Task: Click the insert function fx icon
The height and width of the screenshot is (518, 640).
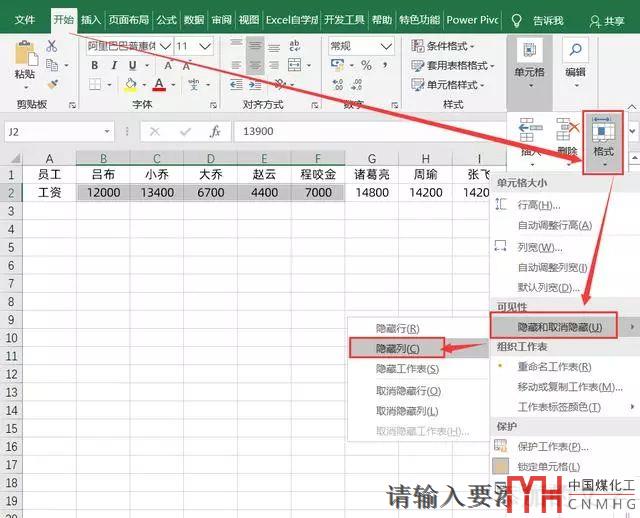Action: click(x=214, y=132)
